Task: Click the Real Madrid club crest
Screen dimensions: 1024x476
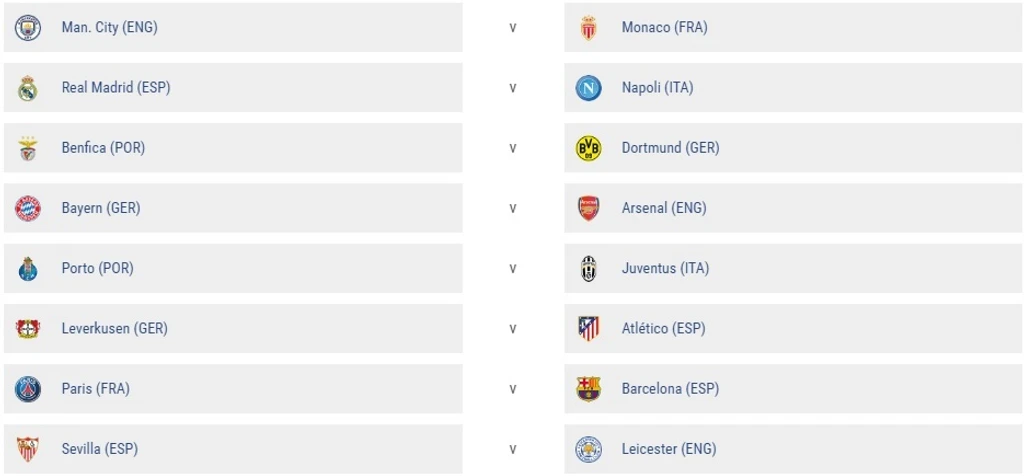Action: (x=28, y=88)
